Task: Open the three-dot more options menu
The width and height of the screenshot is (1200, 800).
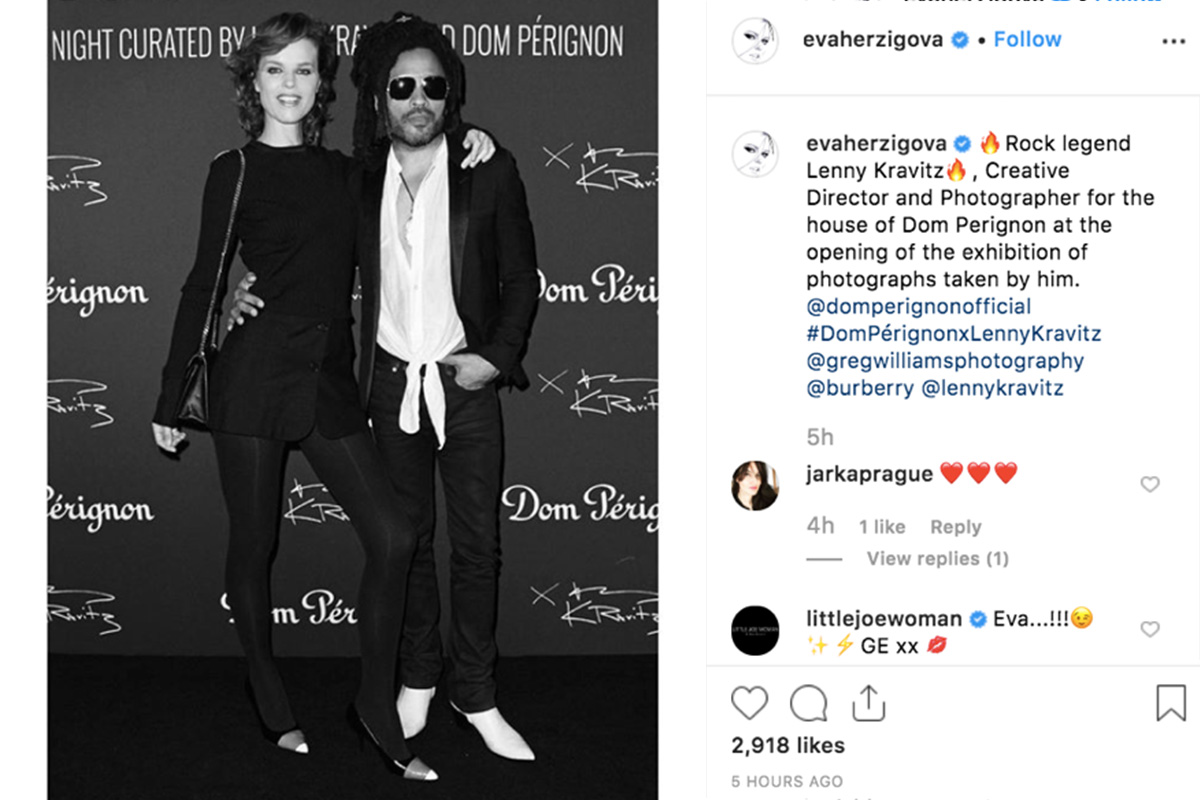Action: 1173,41
